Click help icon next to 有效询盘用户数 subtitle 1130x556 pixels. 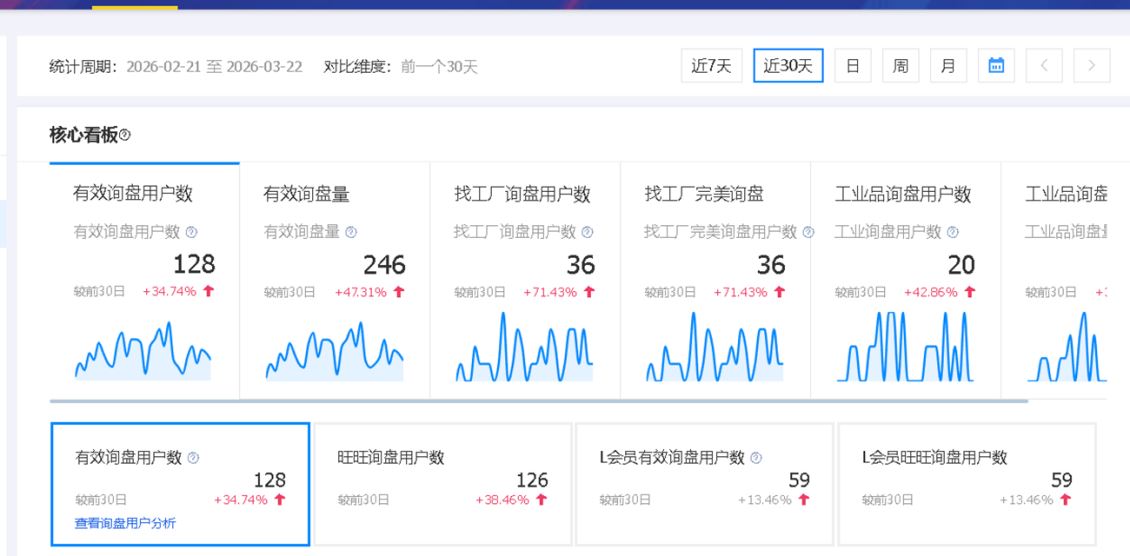click(x=191, y=232)
